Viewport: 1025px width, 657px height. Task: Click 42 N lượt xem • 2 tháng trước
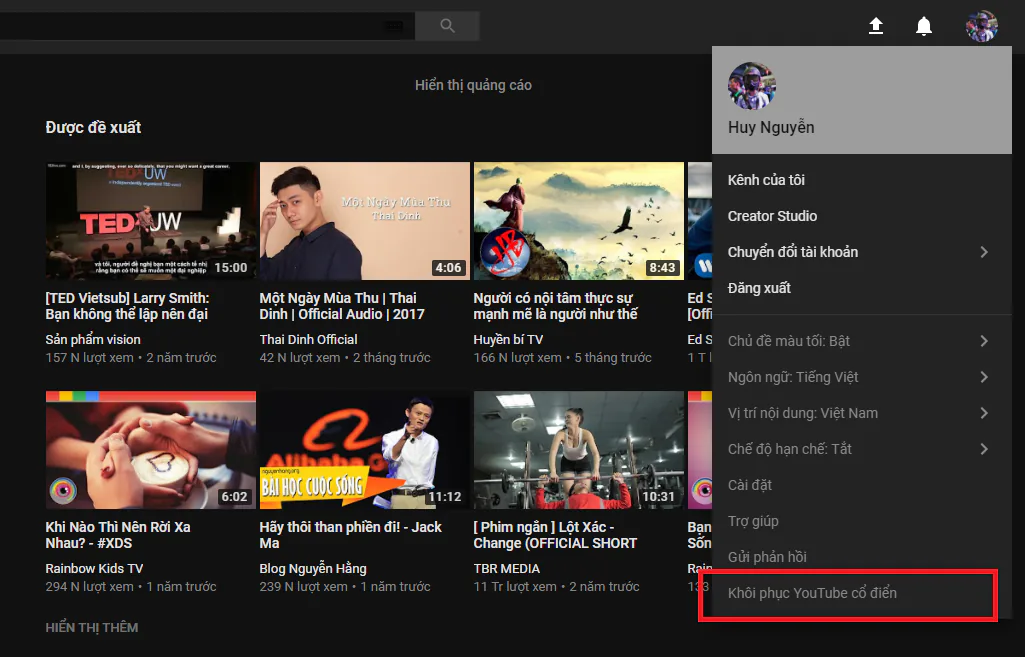pyautogui.click(x=345, y=358)
